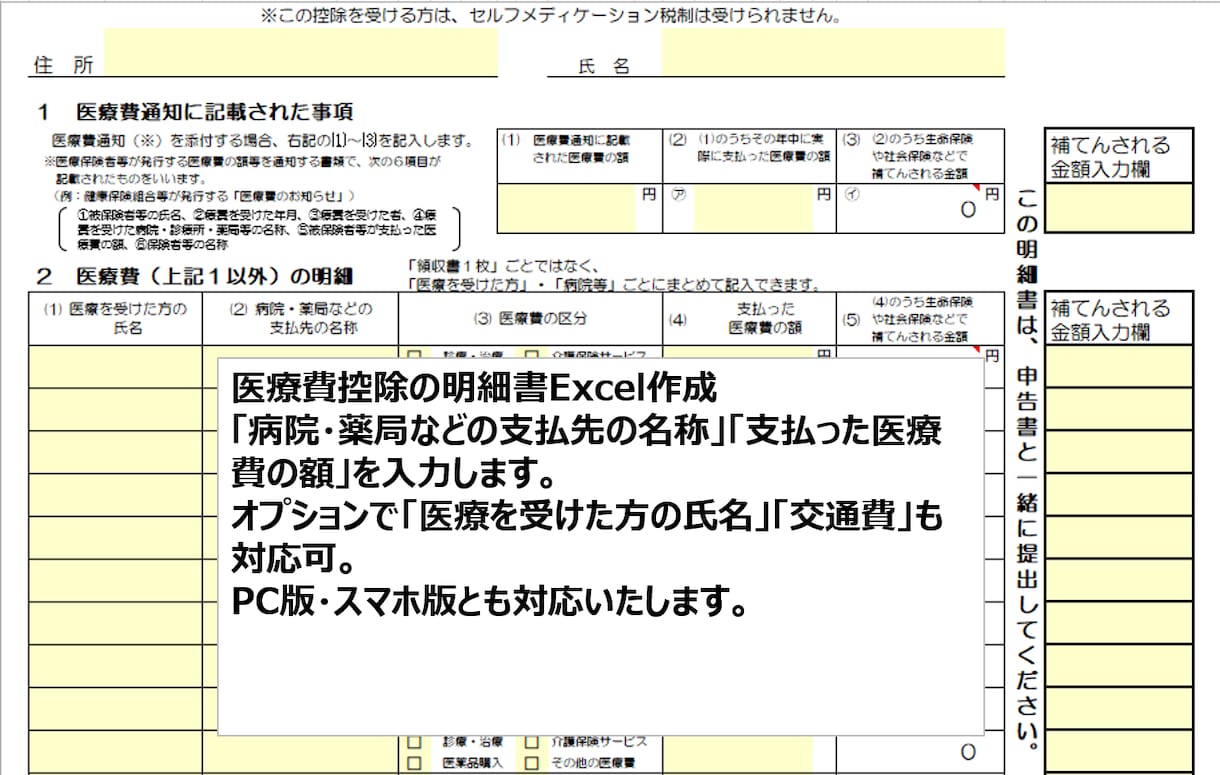Tick the 医薬品購入 checkbox
Viewport: 1220px width, 775px height.
click(413, 763)
